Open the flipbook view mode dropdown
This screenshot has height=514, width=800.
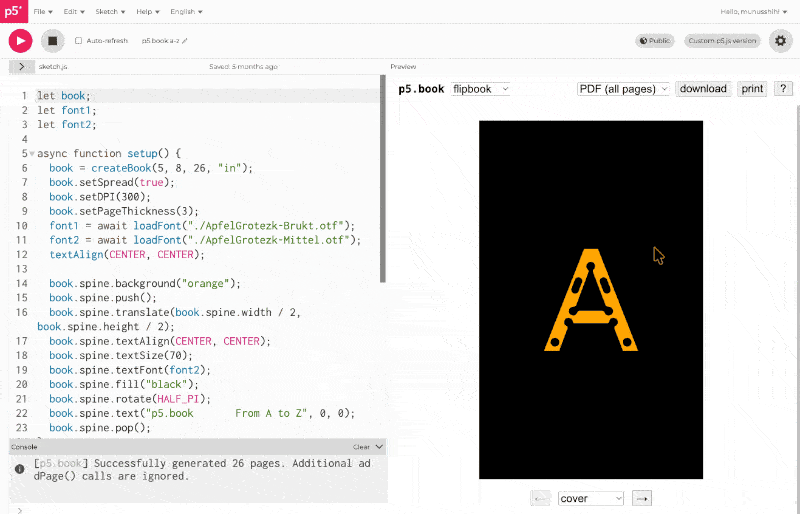(480, 89)
